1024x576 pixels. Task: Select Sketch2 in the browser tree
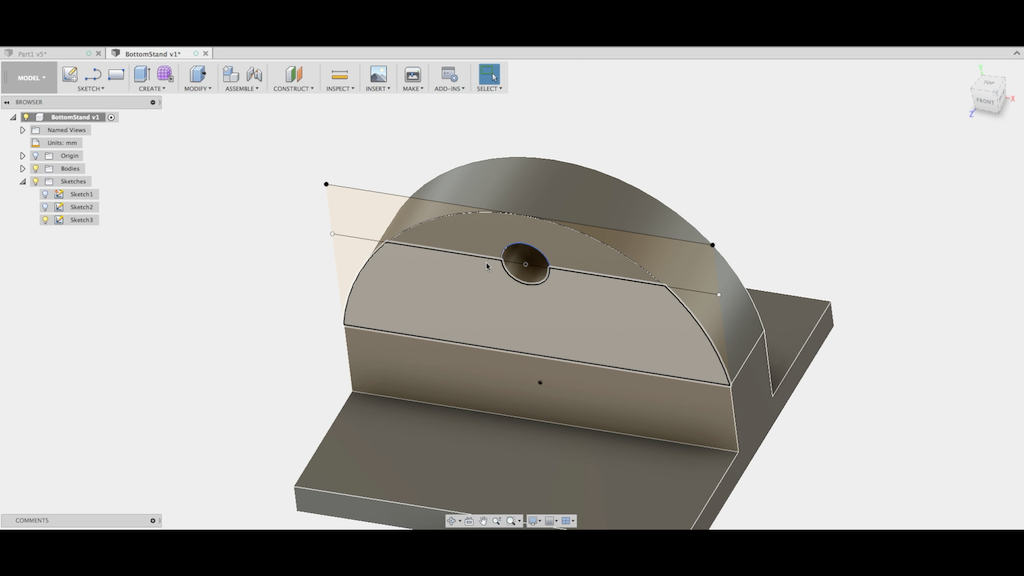[x=81, y=207]
